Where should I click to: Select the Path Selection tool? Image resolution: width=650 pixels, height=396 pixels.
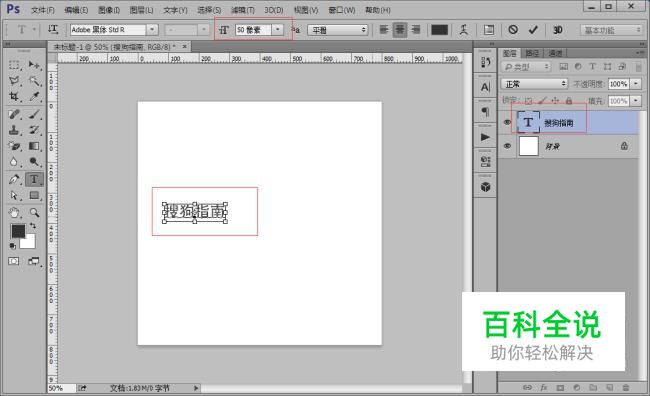click(14, 195)
